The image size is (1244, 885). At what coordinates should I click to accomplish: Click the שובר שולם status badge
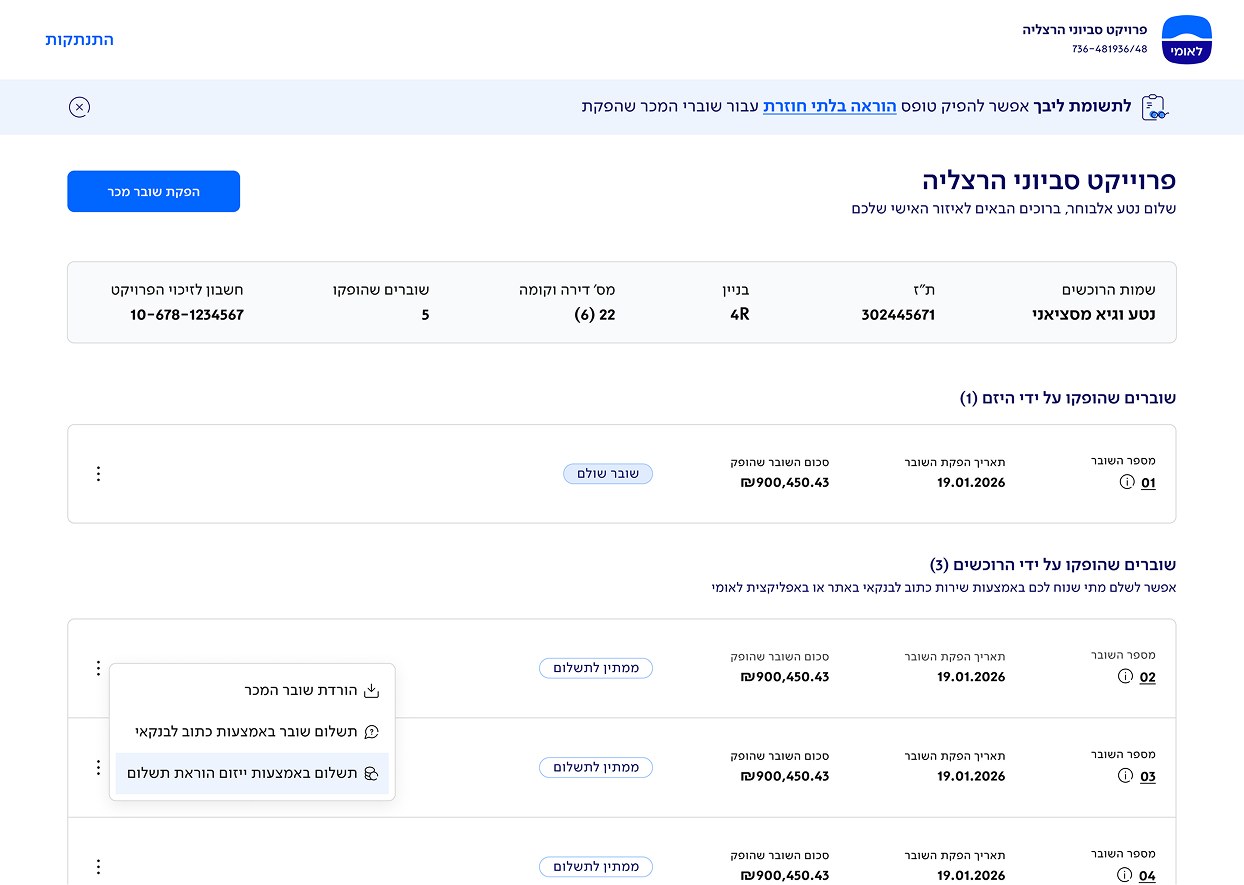608,474
